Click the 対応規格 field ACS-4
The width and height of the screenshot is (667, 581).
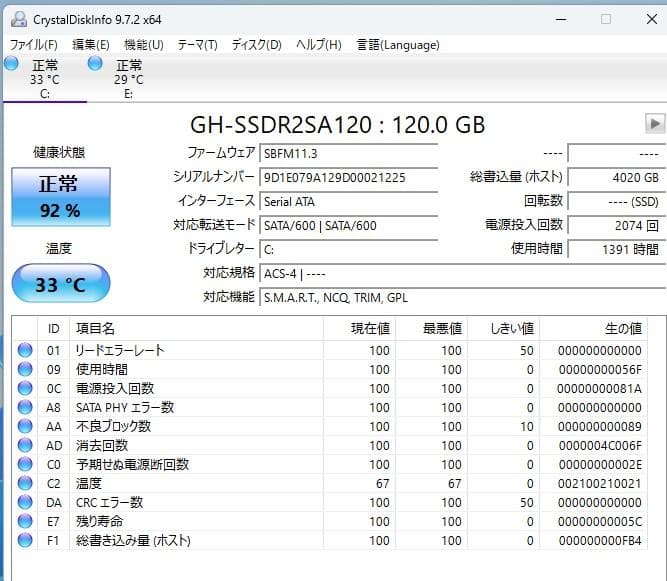click(462, 273)
